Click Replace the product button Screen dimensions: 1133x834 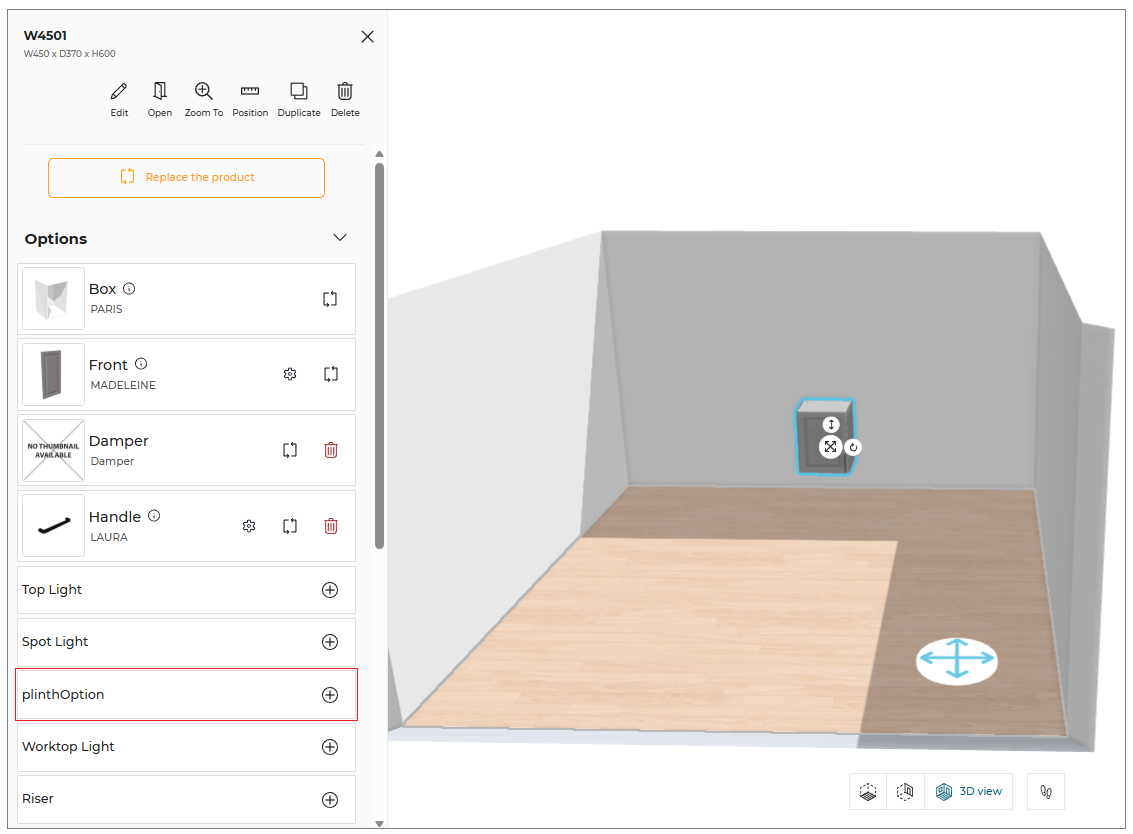point(186,178)
